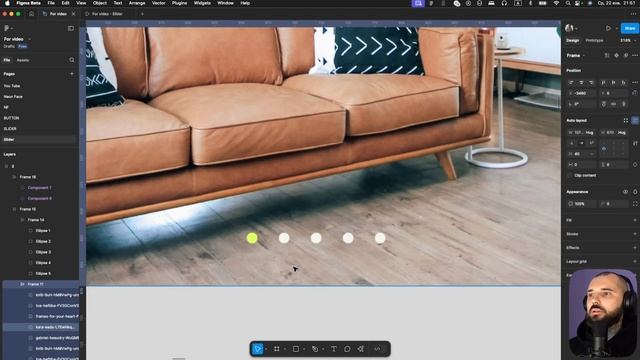
Task: Select the third slider dot
Action: (x=316, y=238)
